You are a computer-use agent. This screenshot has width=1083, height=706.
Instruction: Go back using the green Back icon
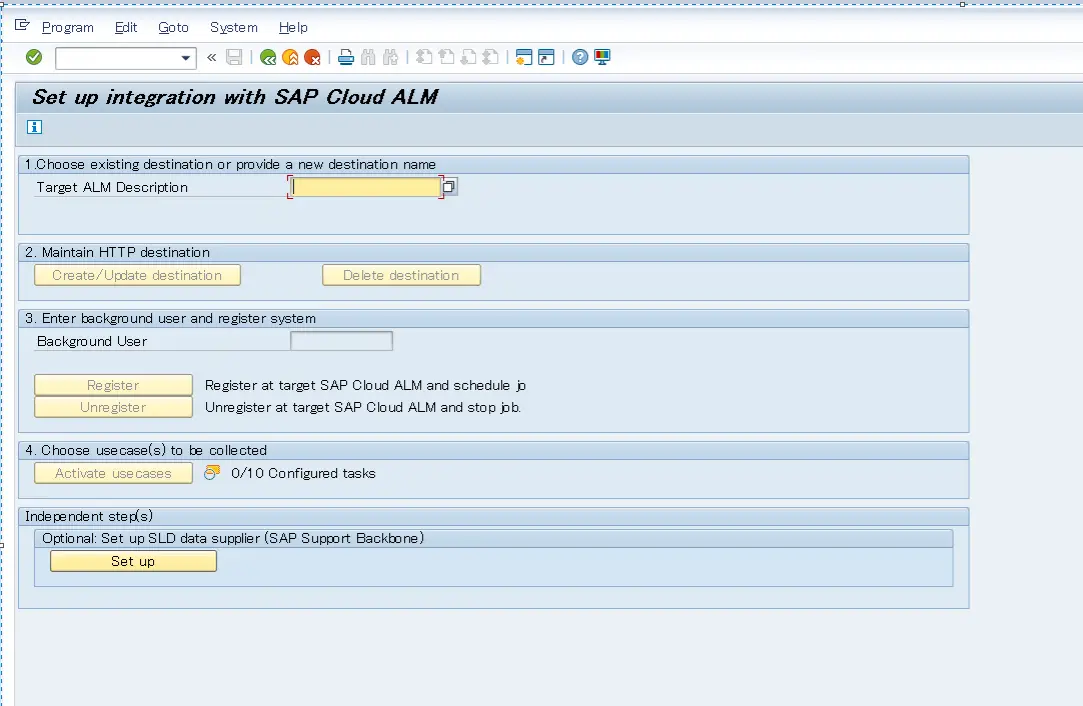pyautogui.click(x=268, y=57)
